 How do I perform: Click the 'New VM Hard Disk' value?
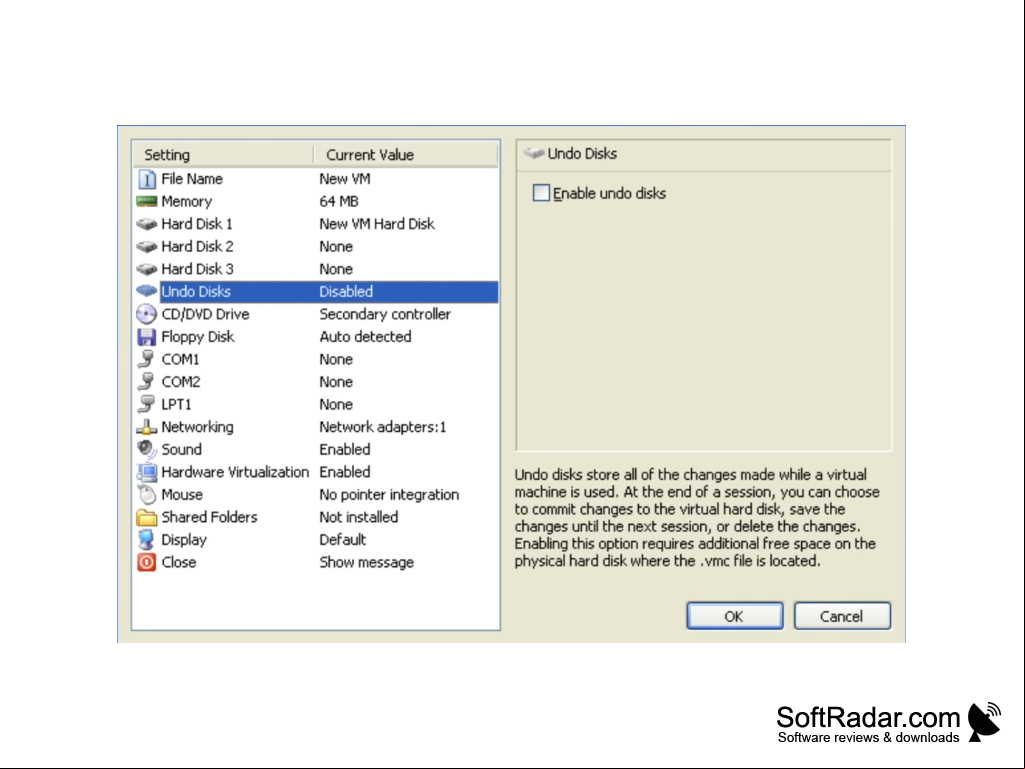377,224
